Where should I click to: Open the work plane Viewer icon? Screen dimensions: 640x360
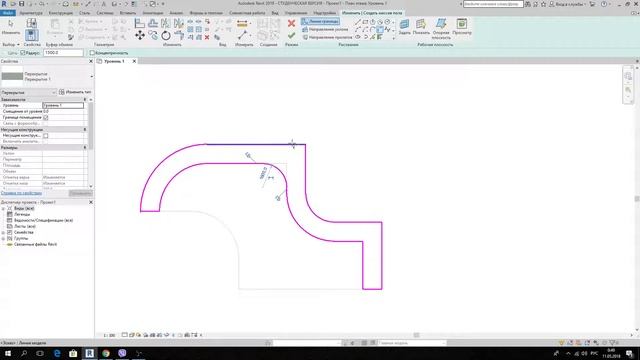tap(462, 26)
